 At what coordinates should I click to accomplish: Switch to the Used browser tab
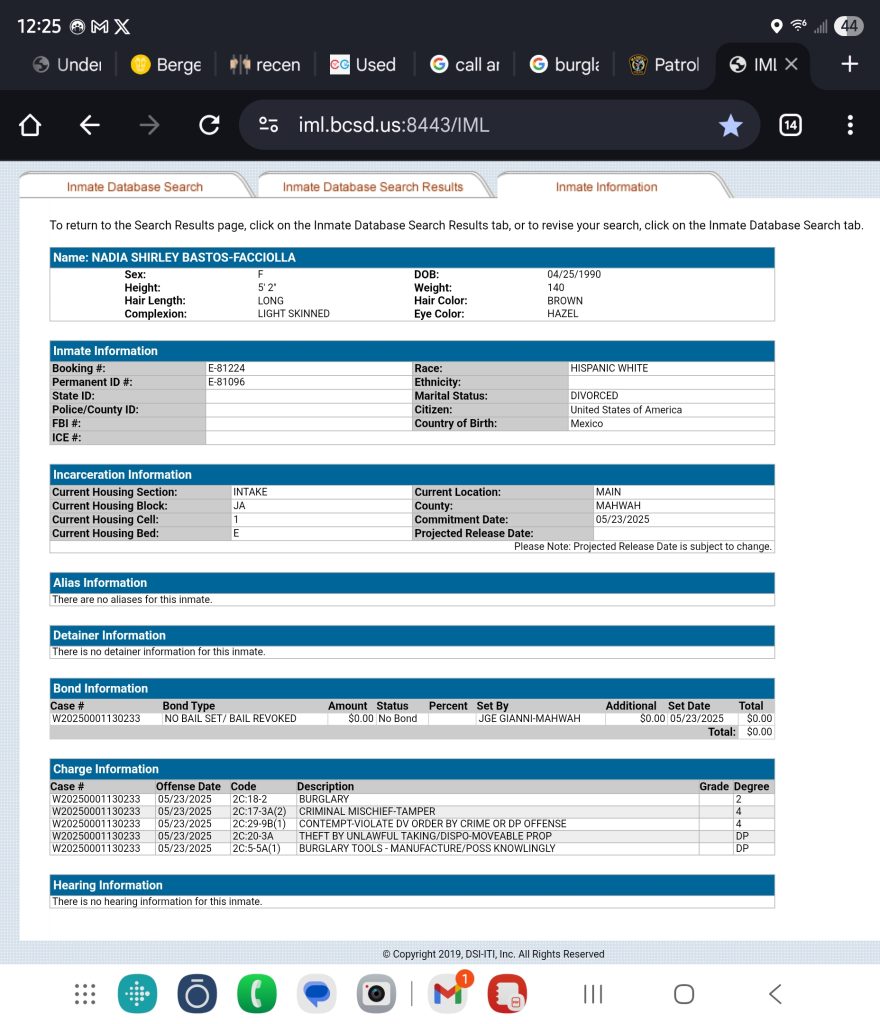[363, 64]
